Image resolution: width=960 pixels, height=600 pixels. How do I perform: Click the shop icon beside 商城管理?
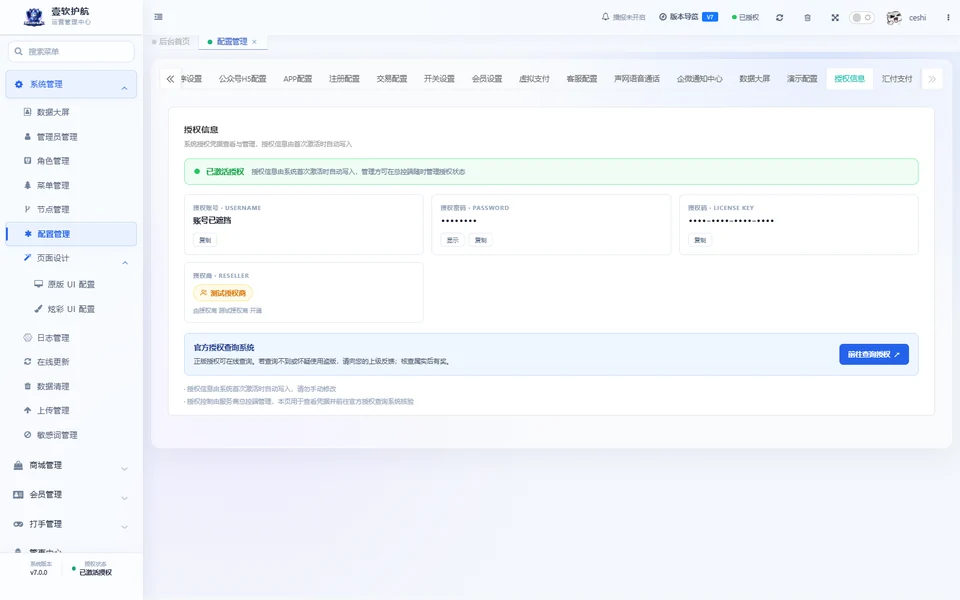coord(18,465)
